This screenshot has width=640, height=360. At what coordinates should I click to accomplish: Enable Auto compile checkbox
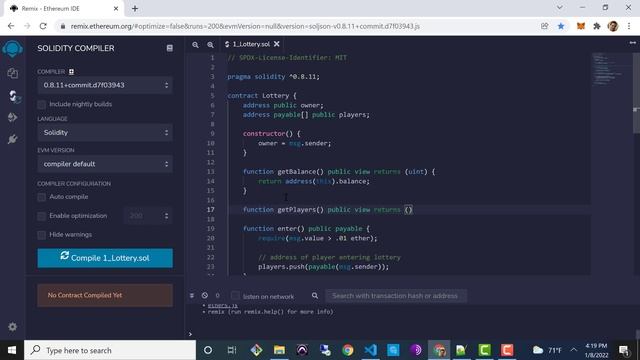42,197
